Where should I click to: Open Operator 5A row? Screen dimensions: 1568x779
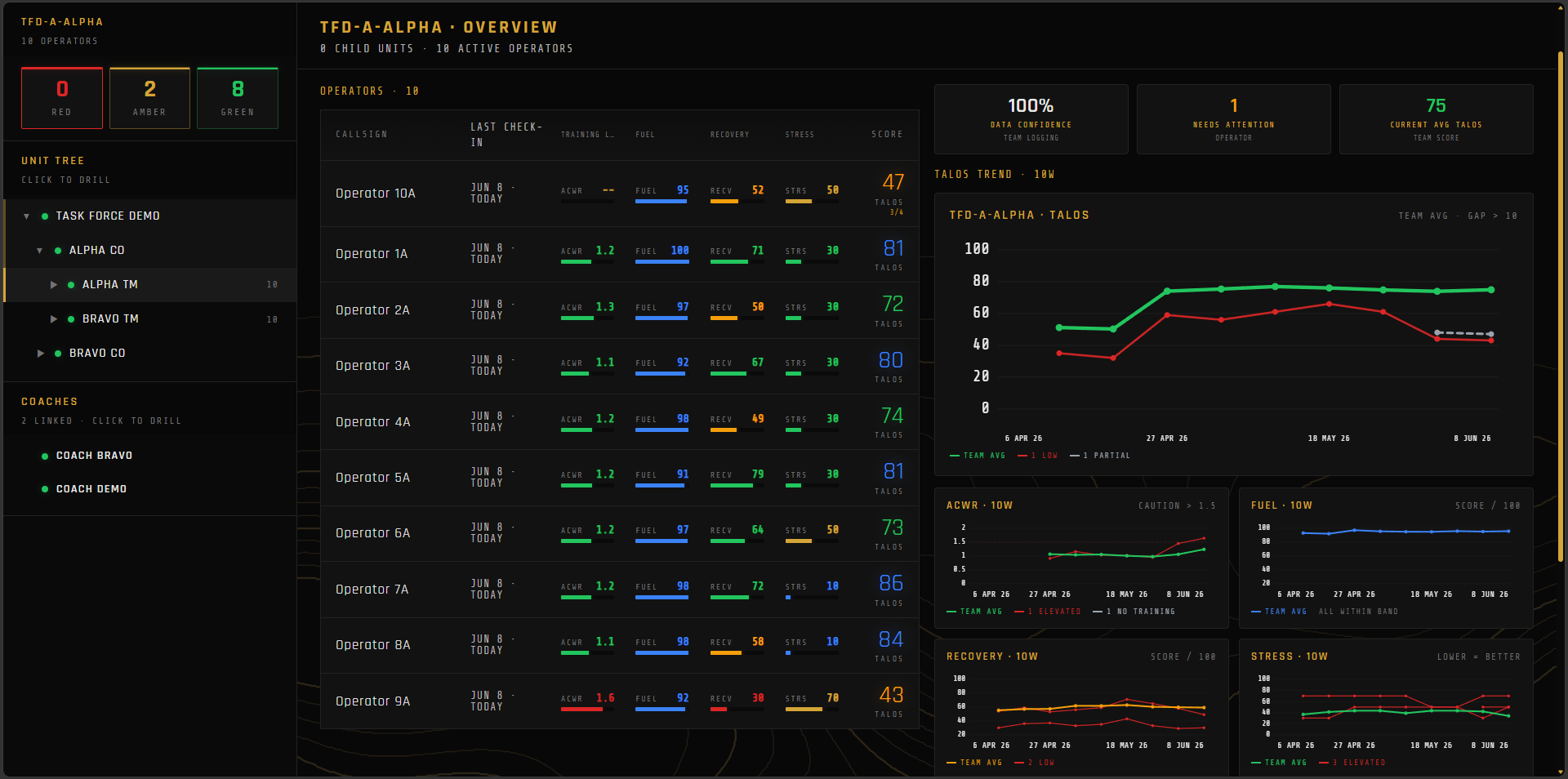[620, 478]
